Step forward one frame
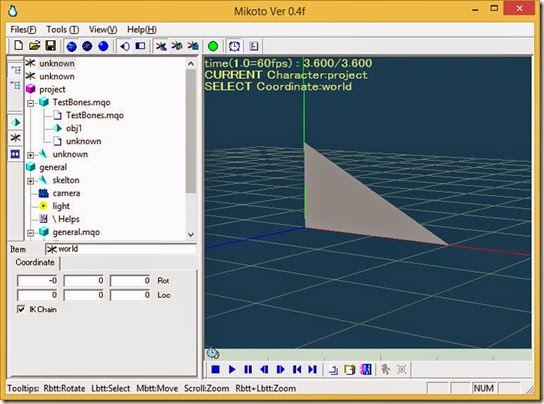 pyautogui.click(x=280, y=369)
